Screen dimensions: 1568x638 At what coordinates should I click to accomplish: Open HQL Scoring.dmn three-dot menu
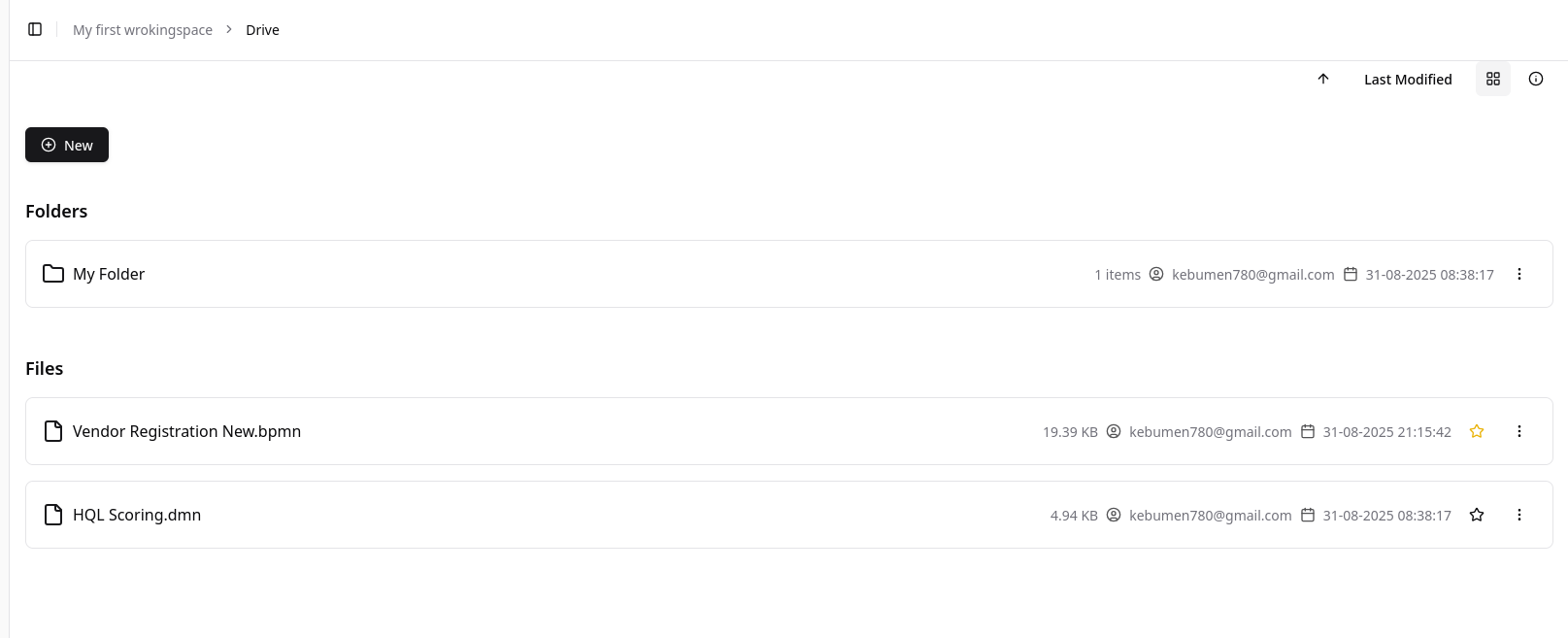click(x=1519, y=515)
